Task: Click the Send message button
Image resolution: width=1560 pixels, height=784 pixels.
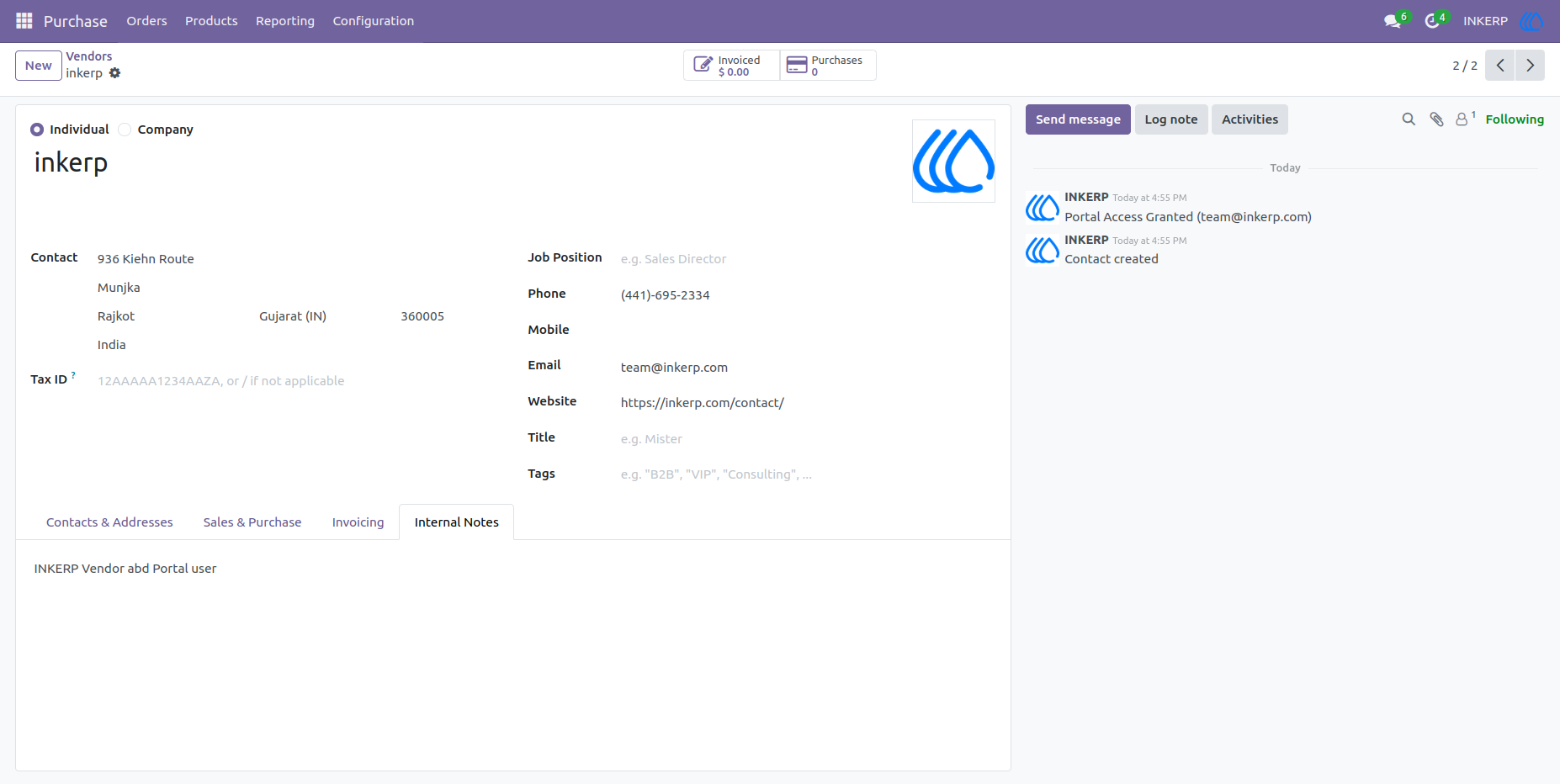Action: [1078, 119]
